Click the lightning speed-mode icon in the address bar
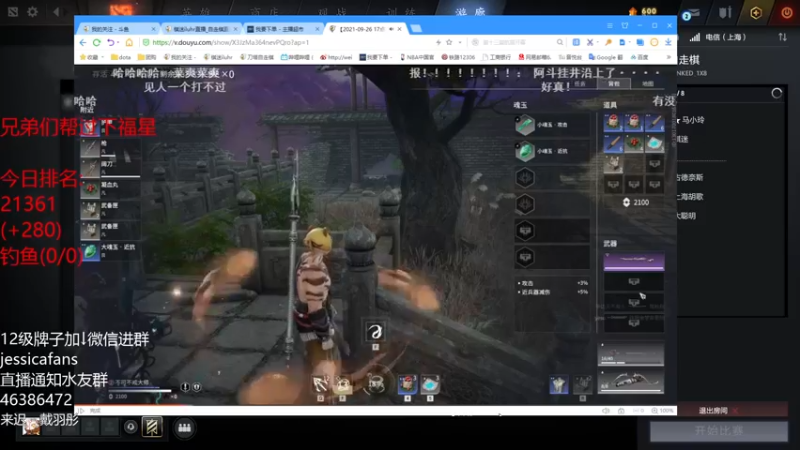Viewport: 800px width, 450px height. click(x=438, y=42)
